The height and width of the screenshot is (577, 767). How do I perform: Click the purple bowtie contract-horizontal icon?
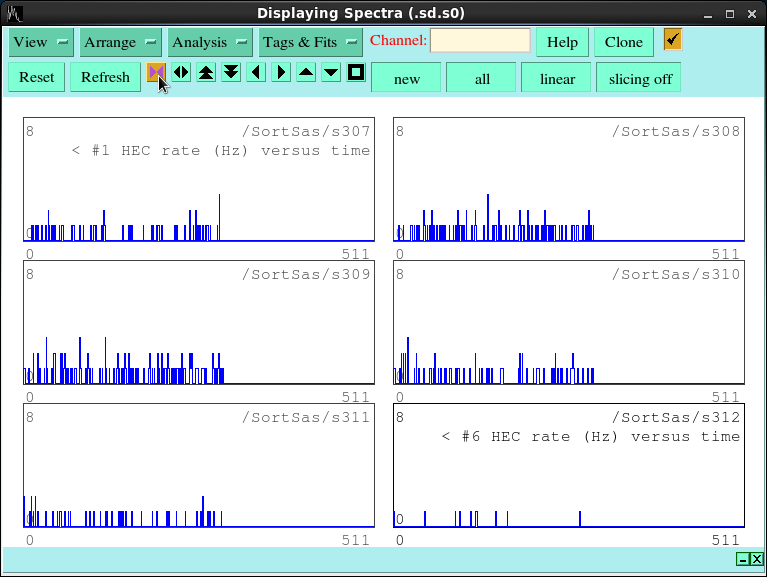click(156, 73)
